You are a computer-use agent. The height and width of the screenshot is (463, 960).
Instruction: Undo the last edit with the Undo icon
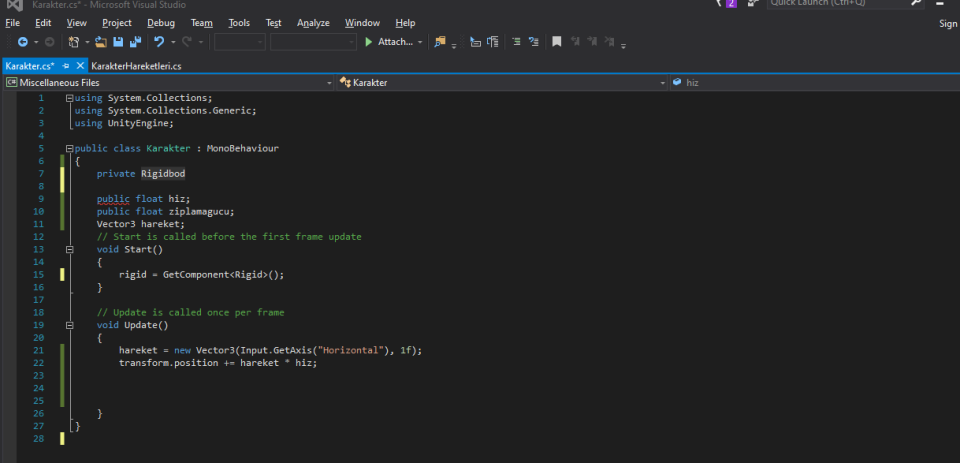158,42
